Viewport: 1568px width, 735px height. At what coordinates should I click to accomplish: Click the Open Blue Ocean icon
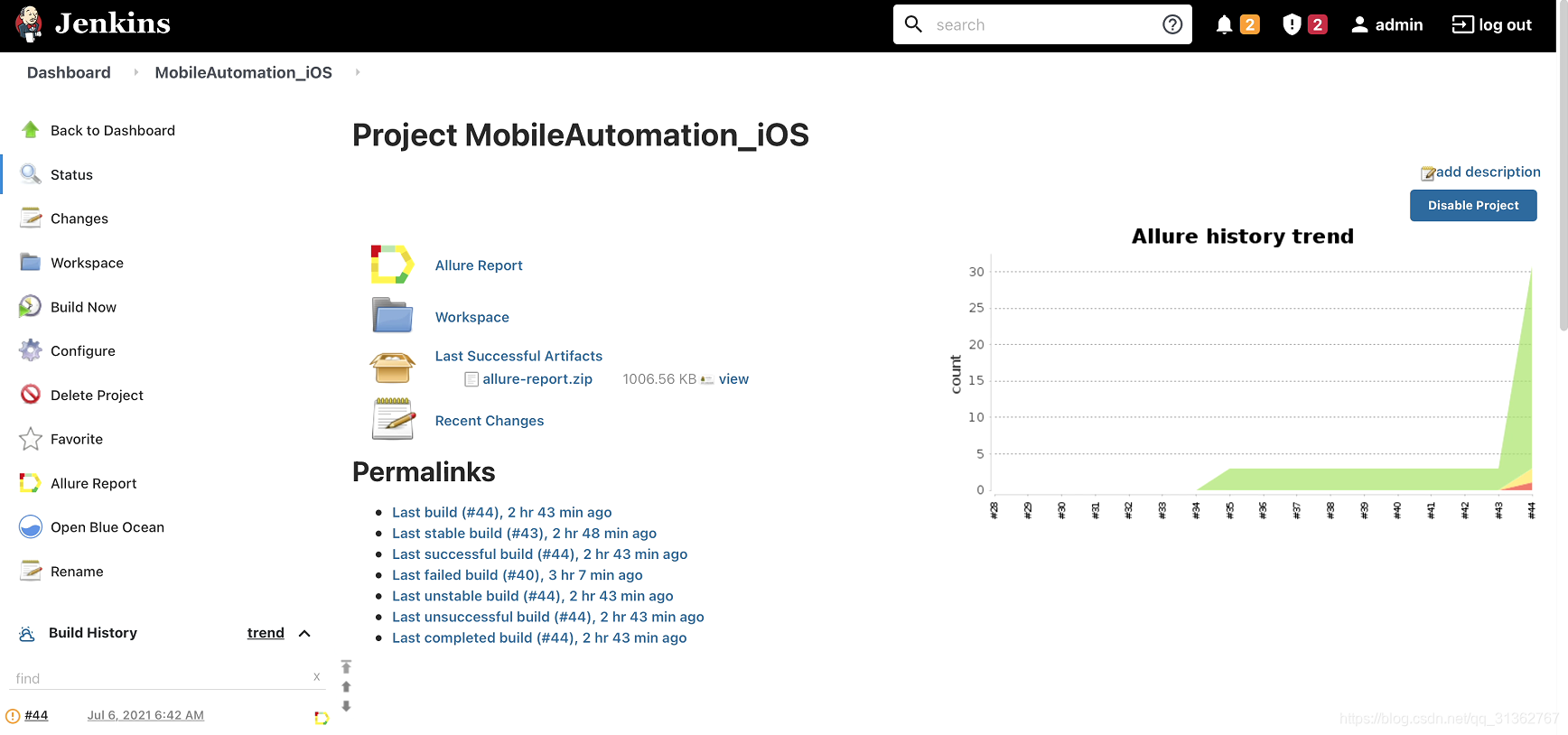(31, 527)
